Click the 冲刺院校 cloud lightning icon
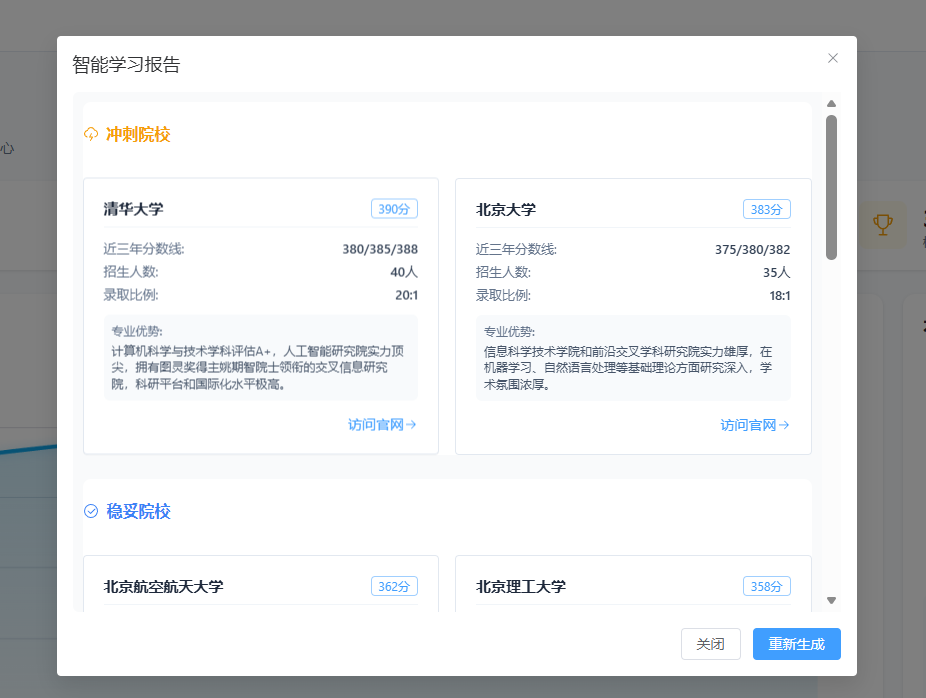 91,134
